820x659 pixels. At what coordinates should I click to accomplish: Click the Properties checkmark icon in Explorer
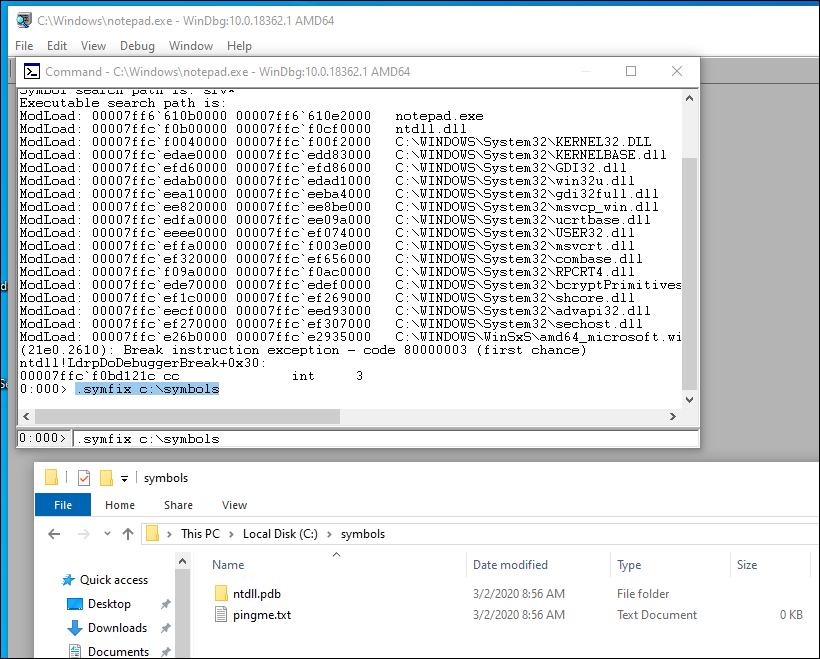(x=84, y=478)
